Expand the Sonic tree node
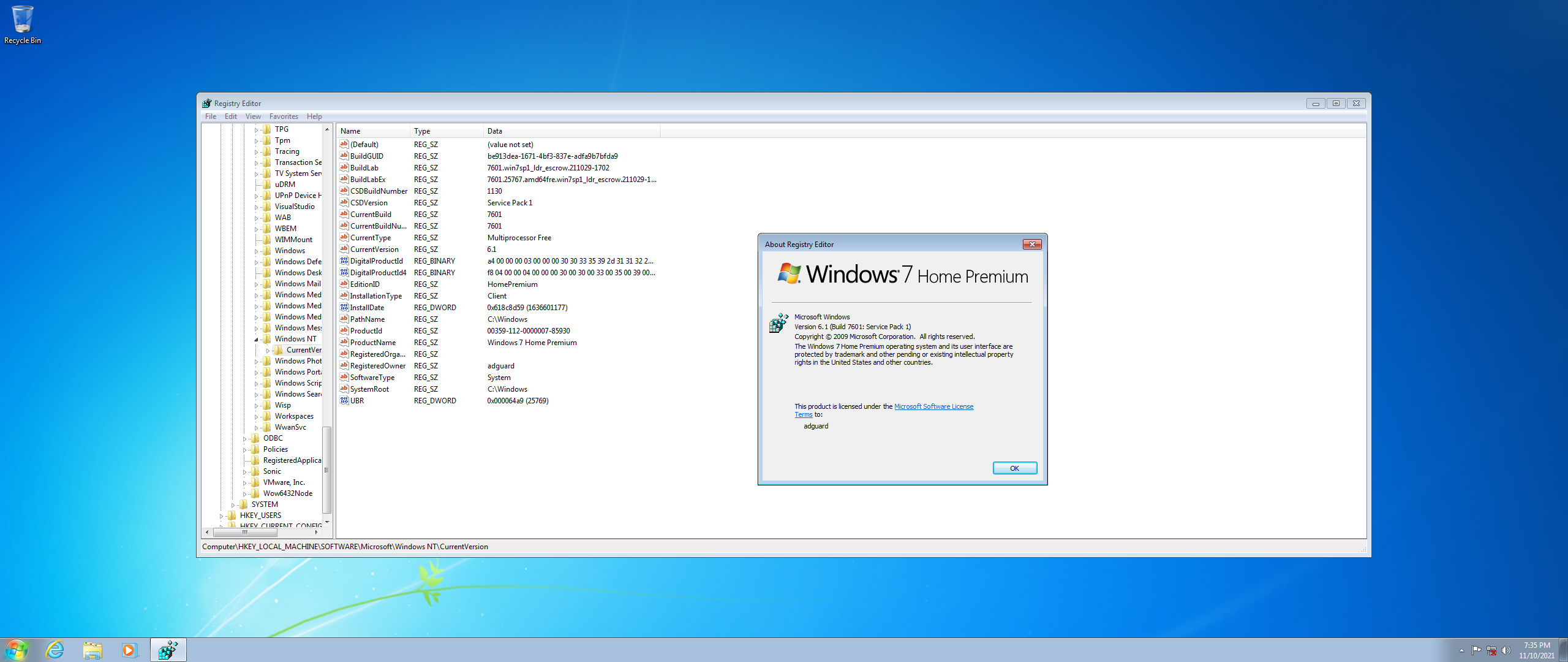1568x662 pixels. [245, 471]
